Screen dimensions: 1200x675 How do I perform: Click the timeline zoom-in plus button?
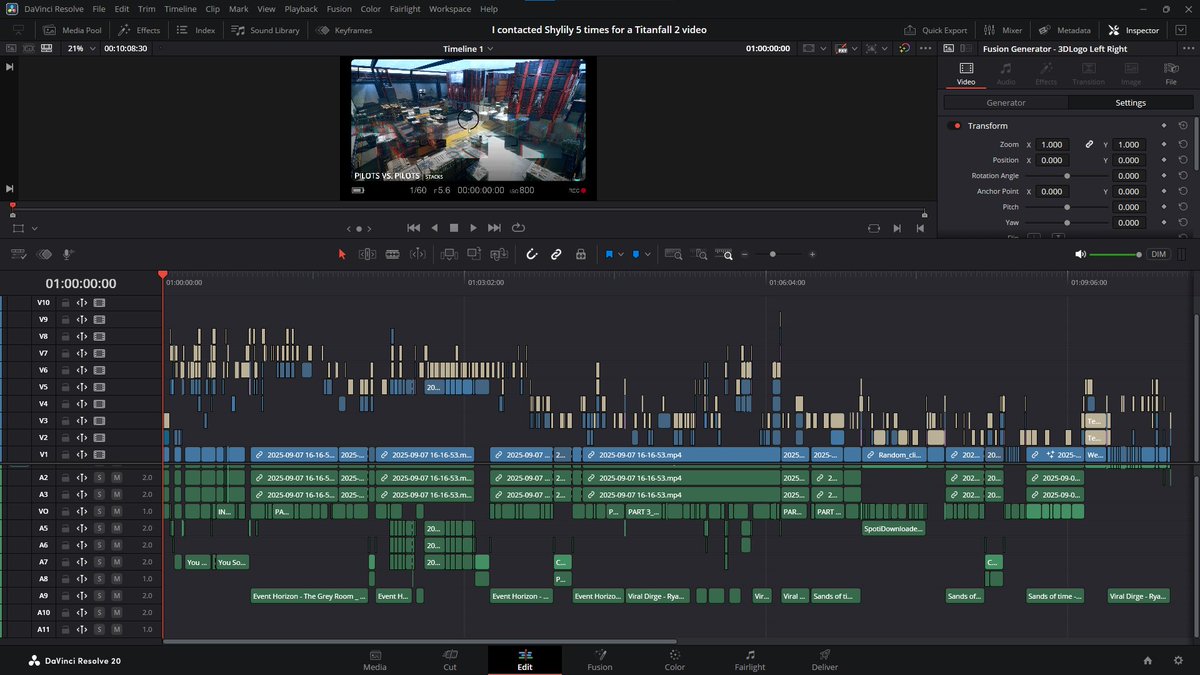(x=812, y=254)
